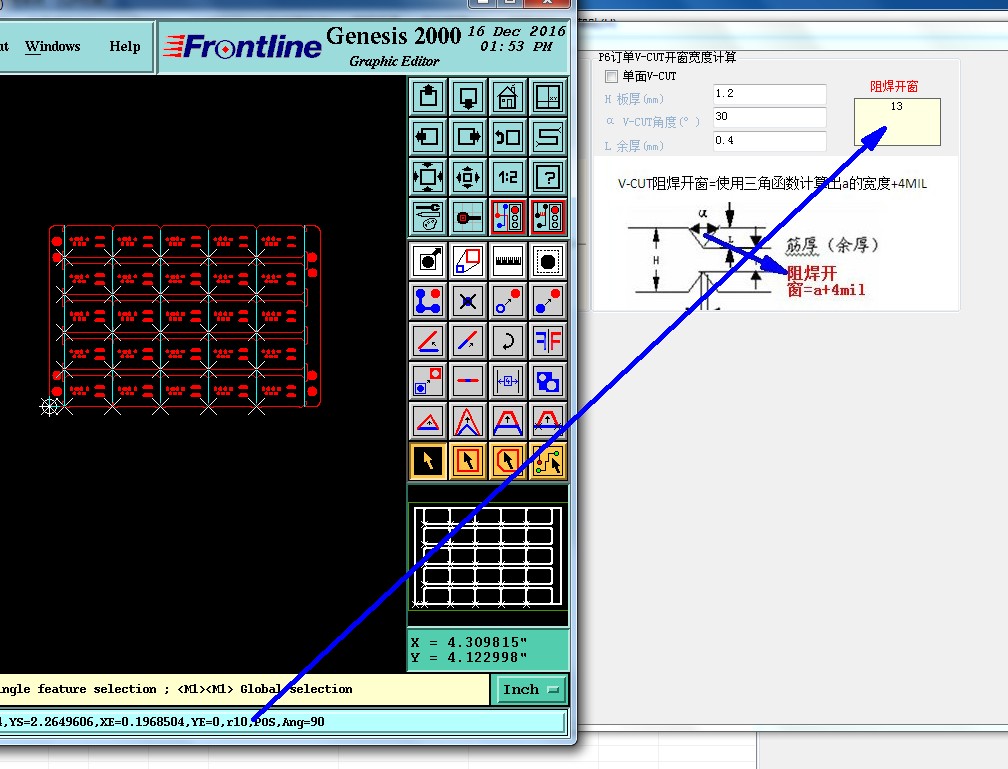The width and height of the screenshot is (1008, 769).
Task: Click the 'Global selection' message bar
Action: (244, 689)
